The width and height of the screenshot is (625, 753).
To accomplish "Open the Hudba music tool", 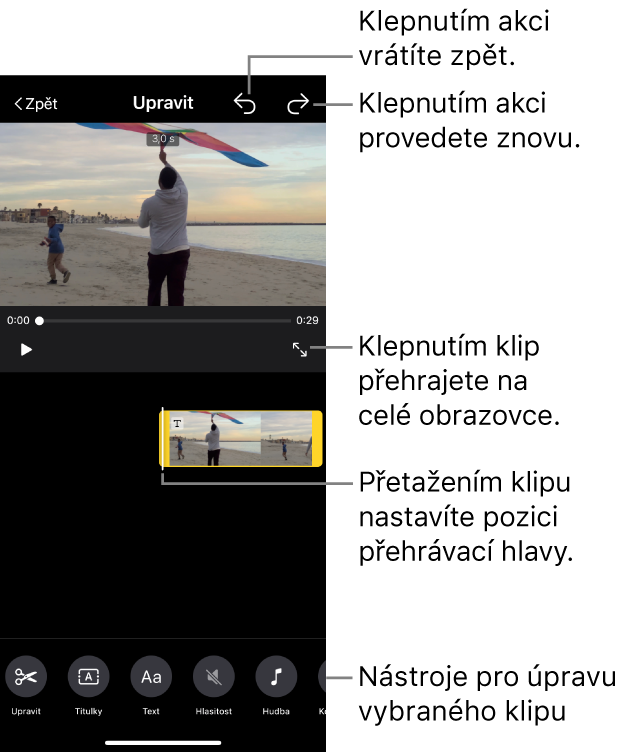I will 276,677.
